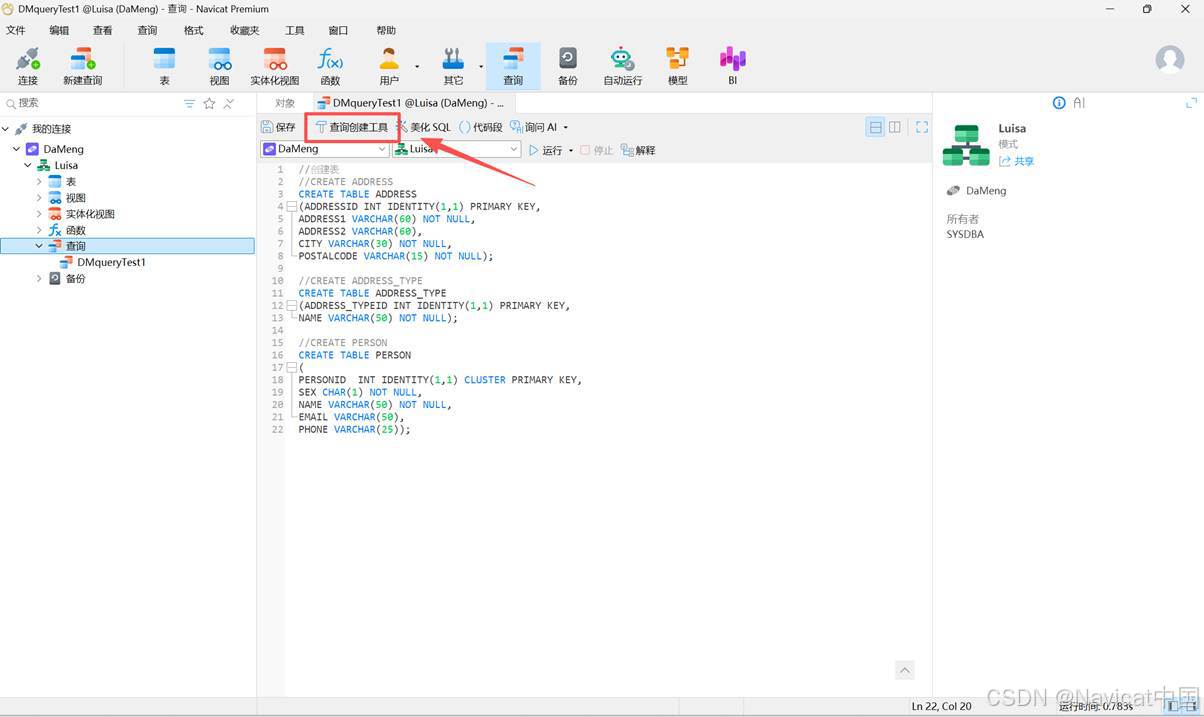
Task: Select the 实体化视图 materialized view icon
Action: [x=274, y=66]
